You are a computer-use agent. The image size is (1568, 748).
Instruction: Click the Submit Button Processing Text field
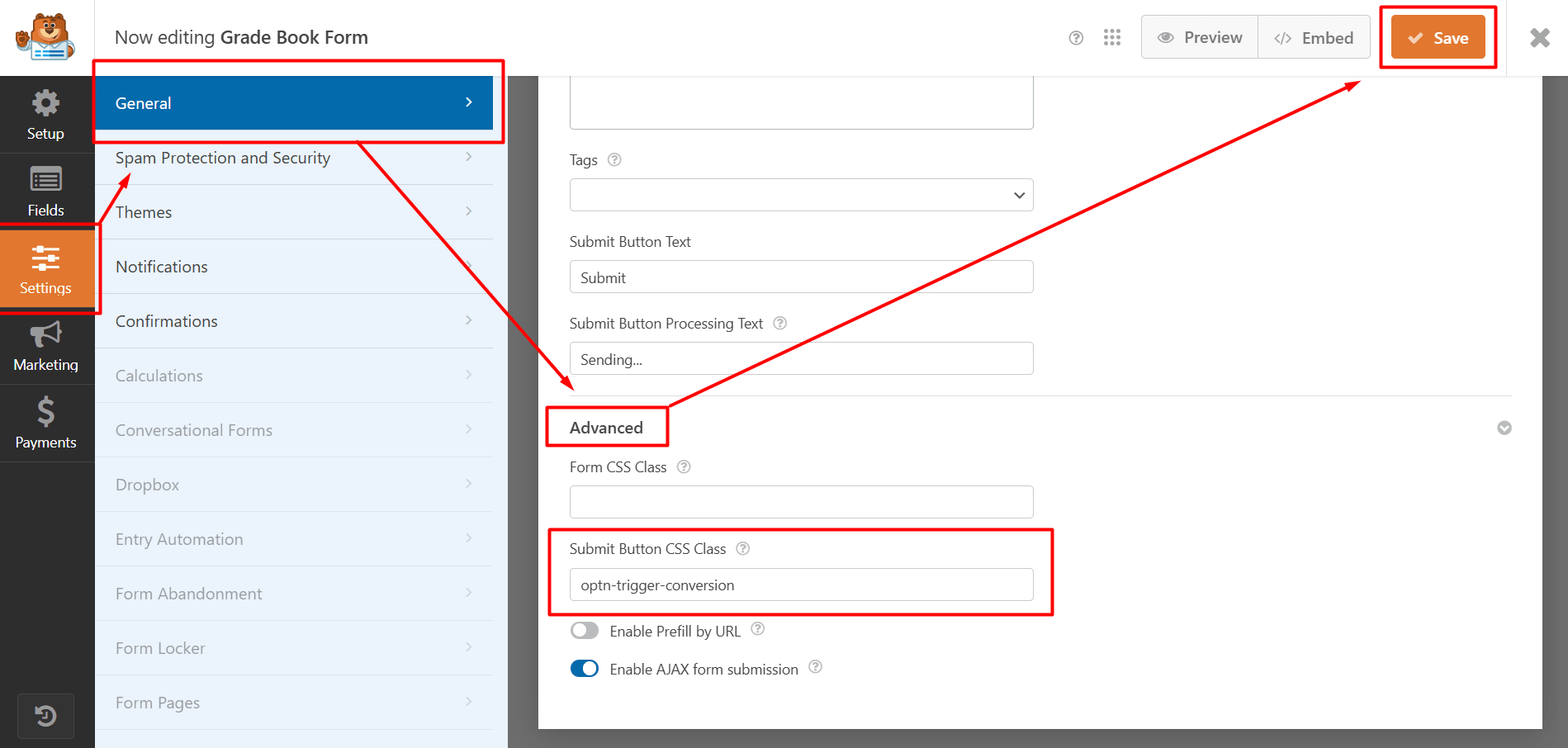(801, 358)
